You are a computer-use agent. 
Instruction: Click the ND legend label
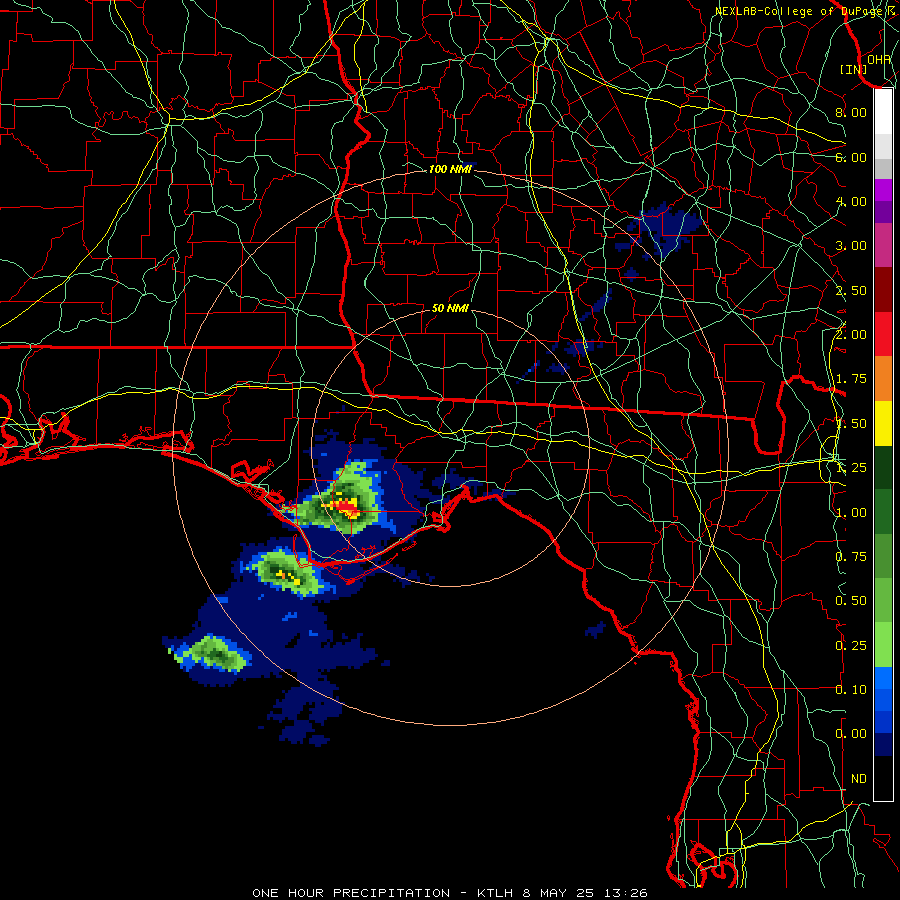coord(859,779)
